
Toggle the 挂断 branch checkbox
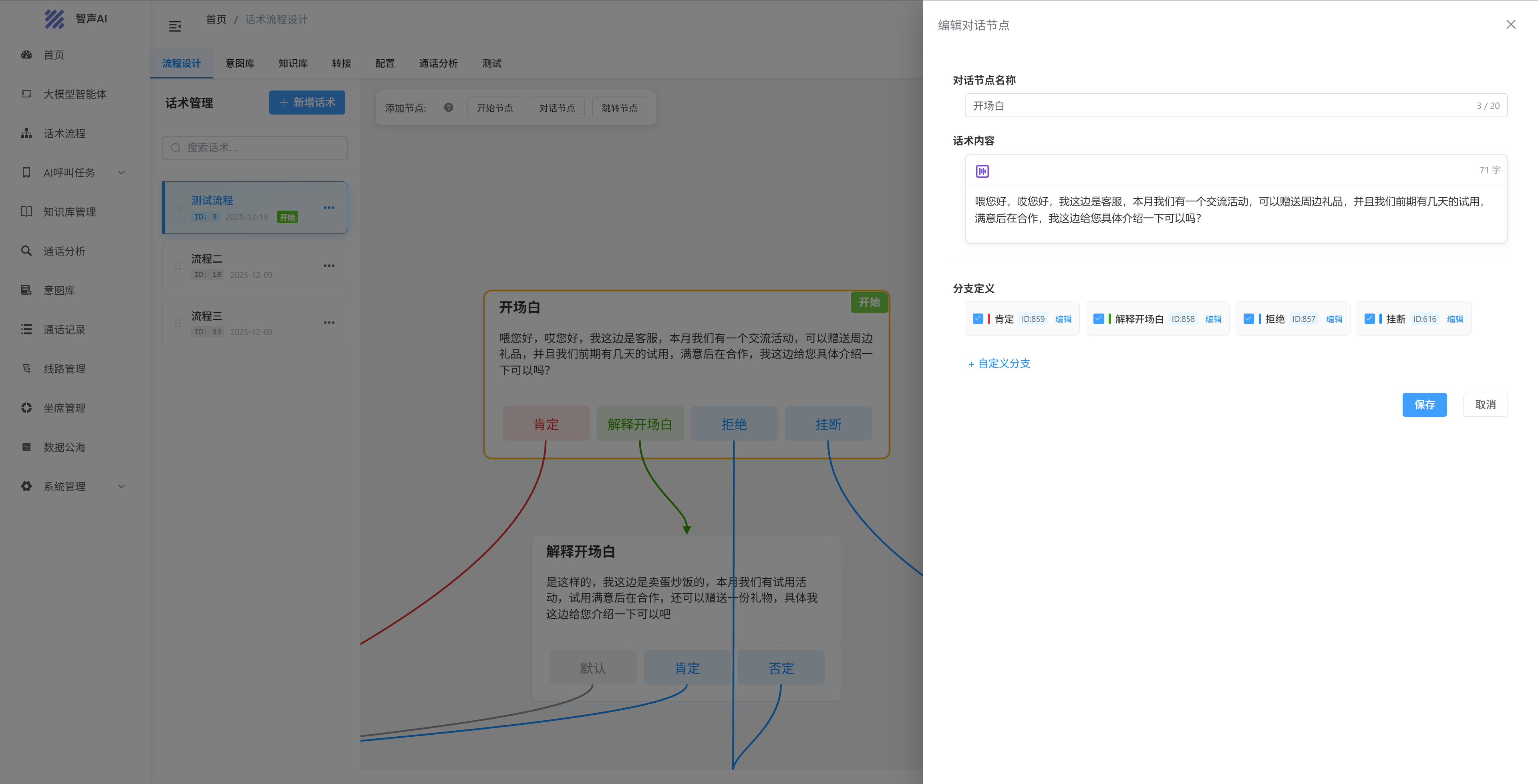point(1369,319)
